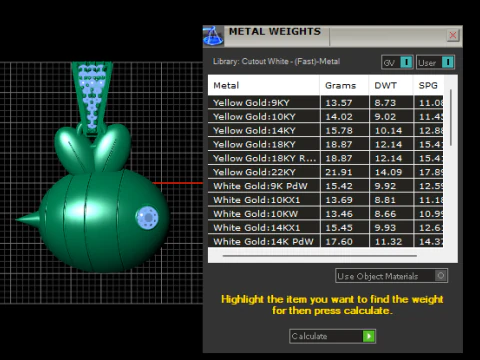This screenshot has height=360, width=480.
Task: Select the Yellow Gold:22KY row
Action: (x=326, y=172)
